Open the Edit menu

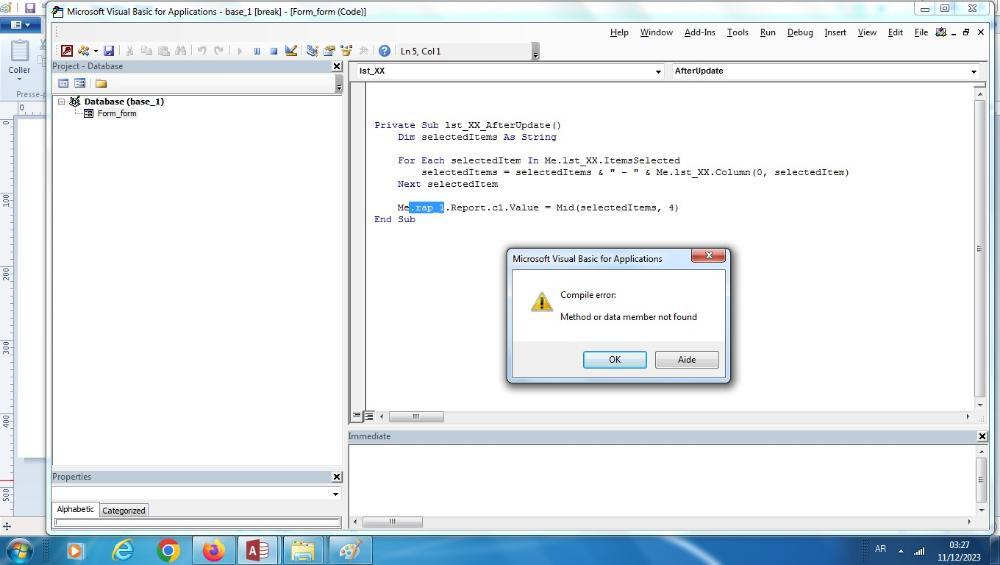coord(895,33)
